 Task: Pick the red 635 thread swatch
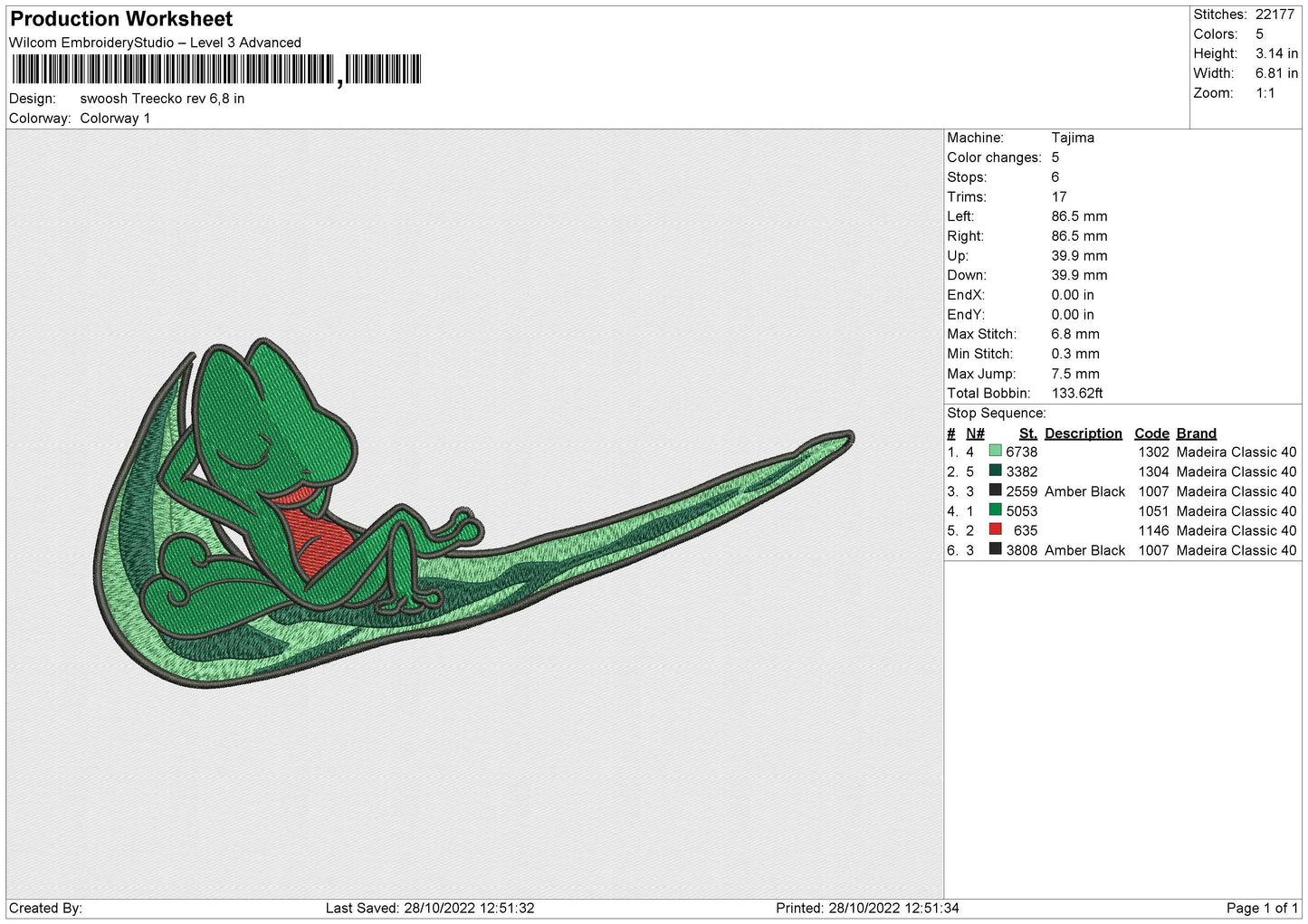coord(995,529)
